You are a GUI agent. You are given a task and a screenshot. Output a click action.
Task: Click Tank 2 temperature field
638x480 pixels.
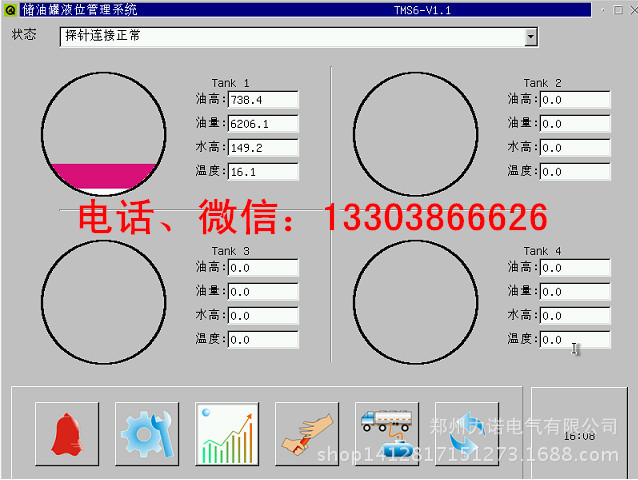pyautogui.click(x=575, y=172)
